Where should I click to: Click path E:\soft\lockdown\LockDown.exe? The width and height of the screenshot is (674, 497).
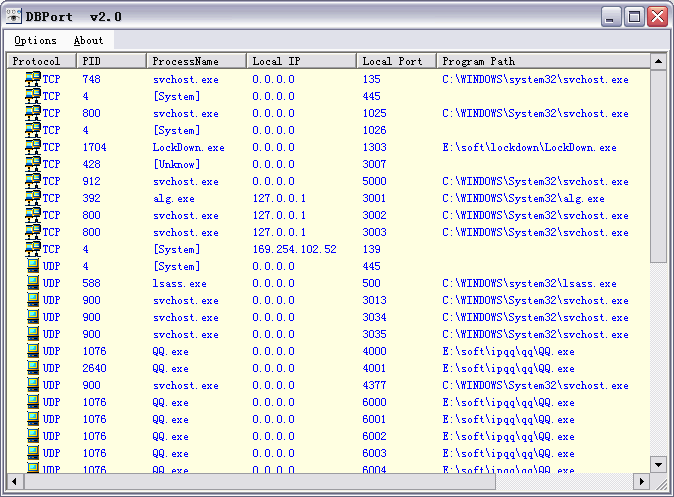point(529,147)
